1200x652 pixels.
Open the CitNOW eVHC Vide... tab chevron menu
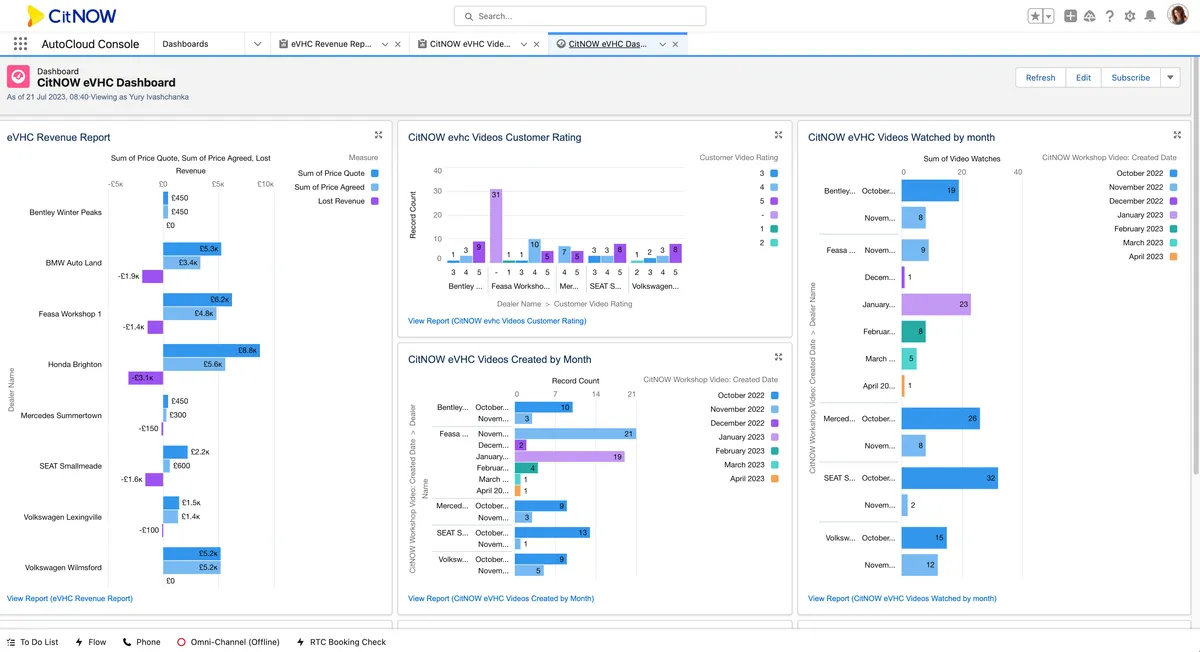tap(524, 44)
